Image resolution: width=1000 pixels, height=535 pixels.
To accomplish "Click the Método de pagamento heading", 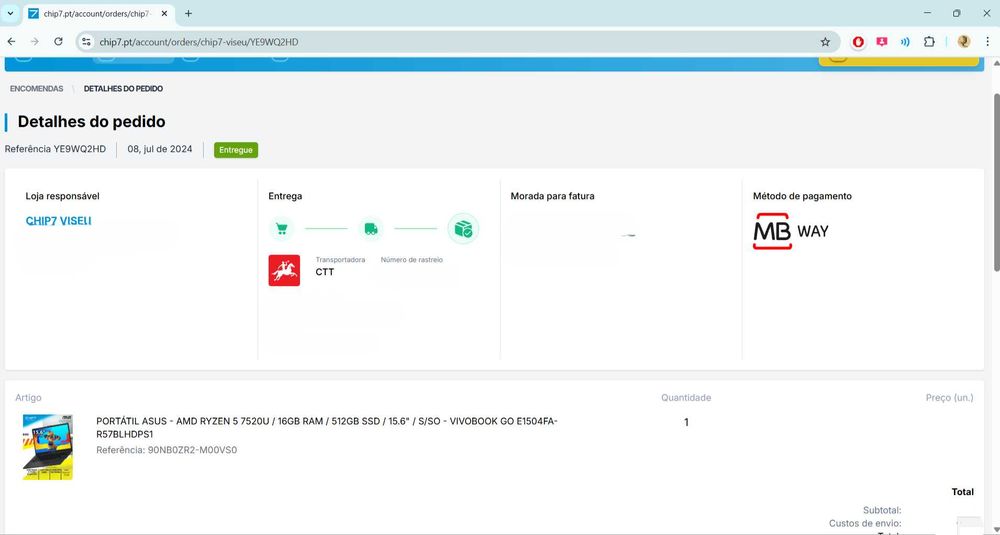I will pyautogui.click(x=802, y=196).
